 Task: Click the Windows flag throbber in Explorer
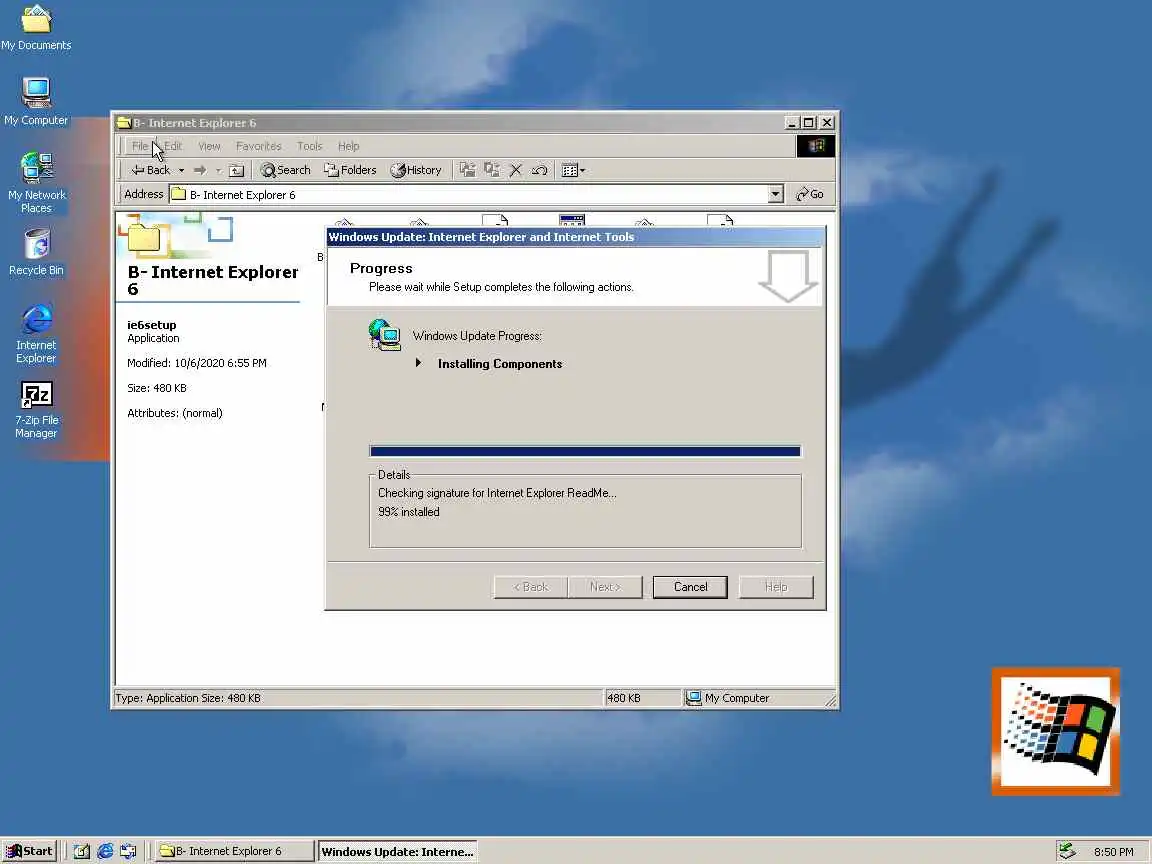click(816, 145)
